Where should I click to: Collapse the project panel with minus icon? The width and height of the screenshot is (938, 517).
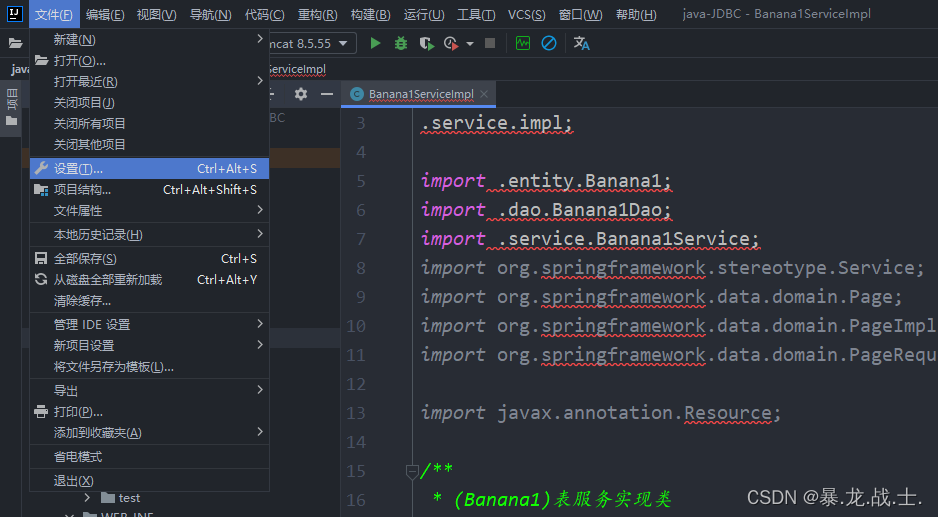click(x=327, y=94)
